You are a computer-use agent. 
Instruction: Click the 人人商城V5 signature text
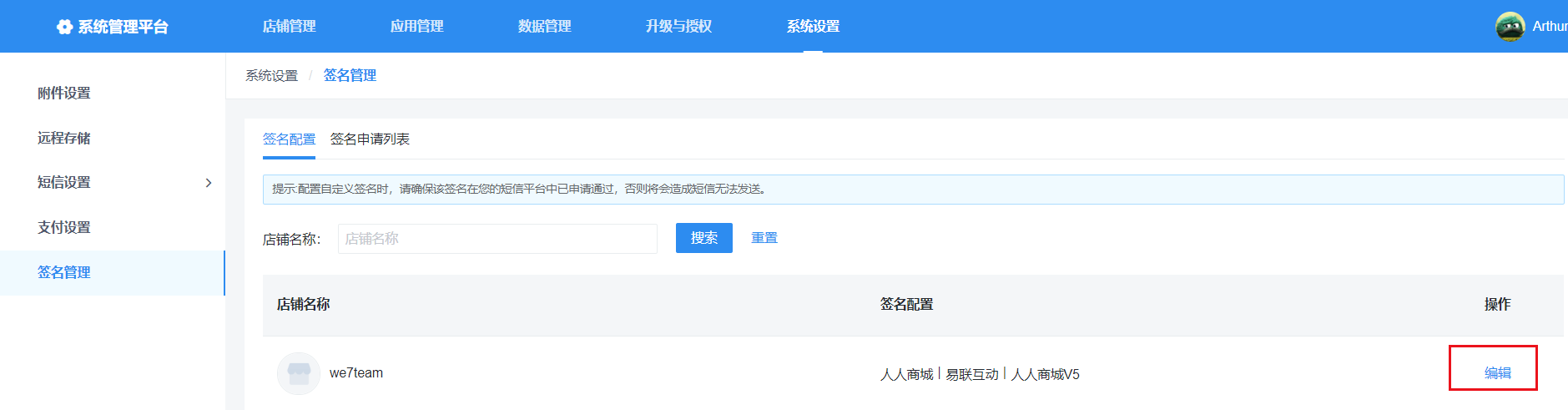[1046, 374]
